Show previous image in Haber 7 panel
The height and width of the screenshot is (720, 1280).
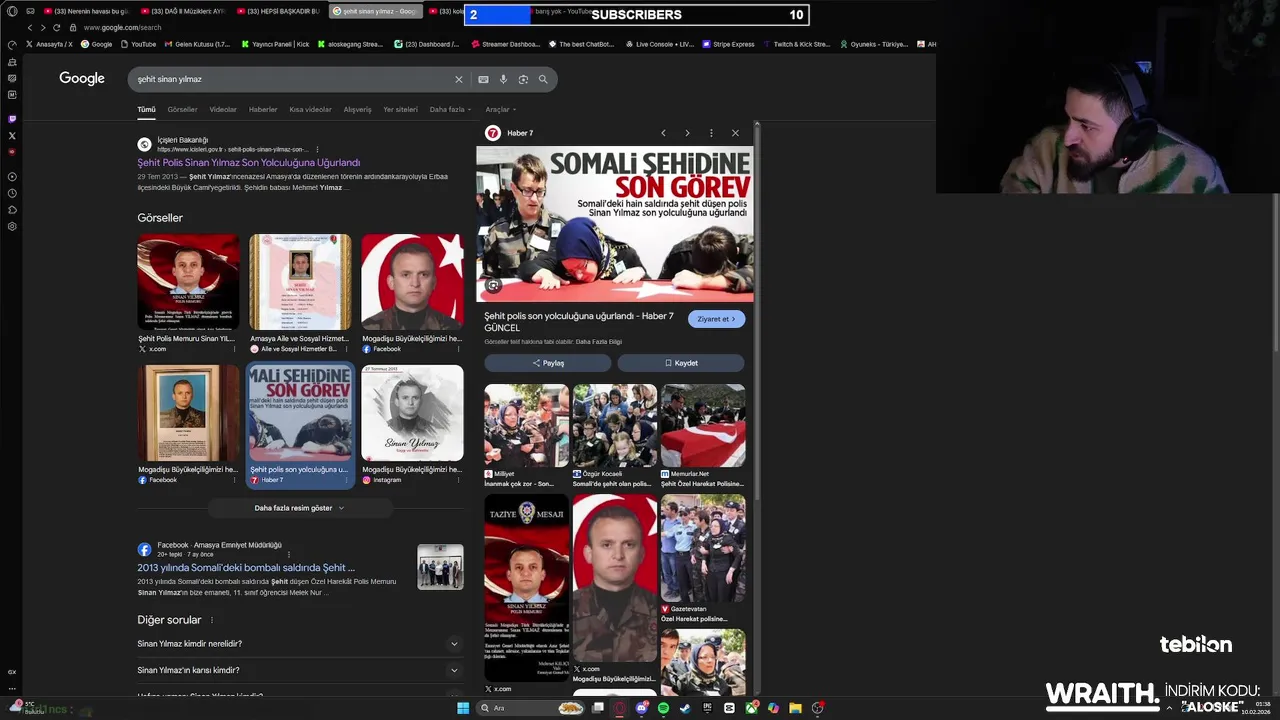click(663, 133)
